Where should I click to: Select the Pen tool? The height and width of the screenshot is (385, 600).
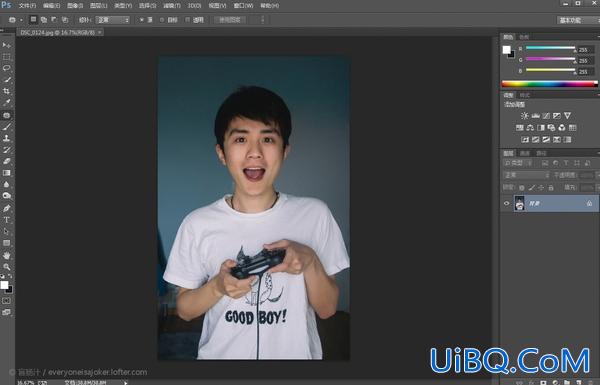tap(7, 208)
